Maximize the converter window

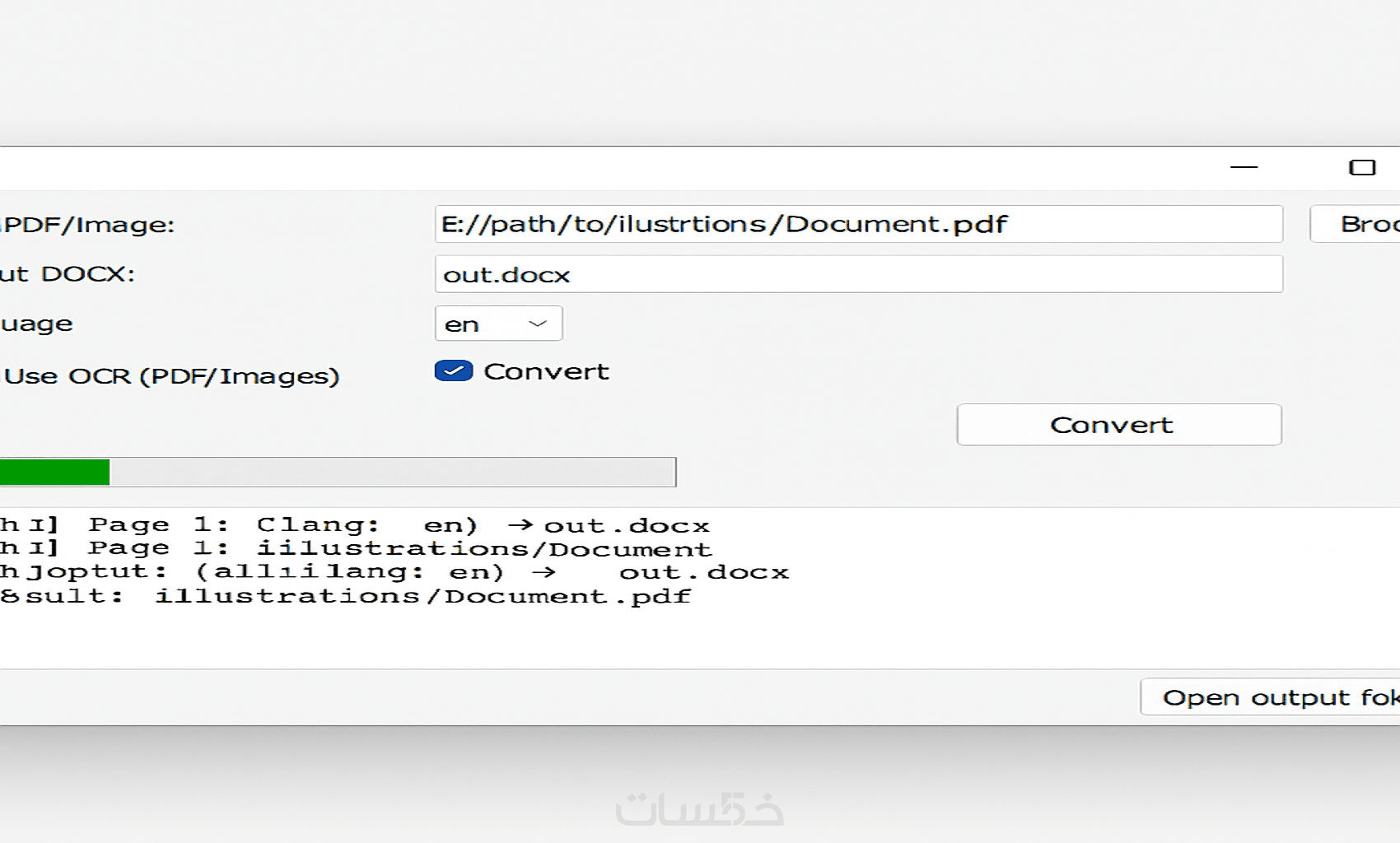[x=1362, y=167]
